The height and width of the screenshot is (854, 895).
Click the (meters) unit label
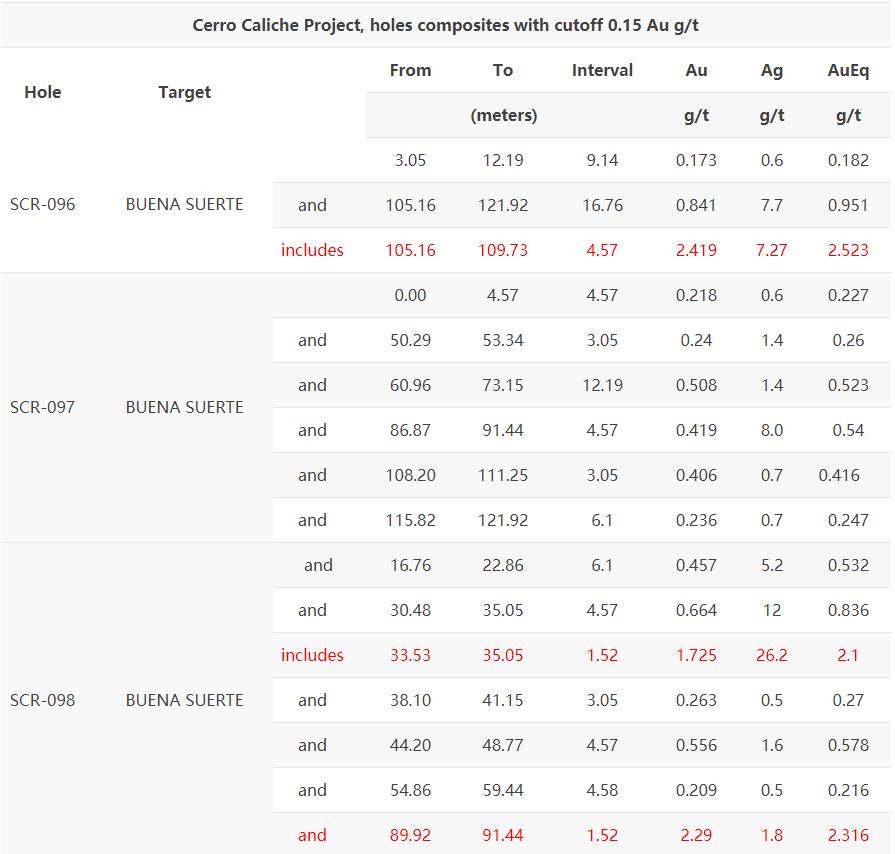pyautogui.click(x=503, y=115)
